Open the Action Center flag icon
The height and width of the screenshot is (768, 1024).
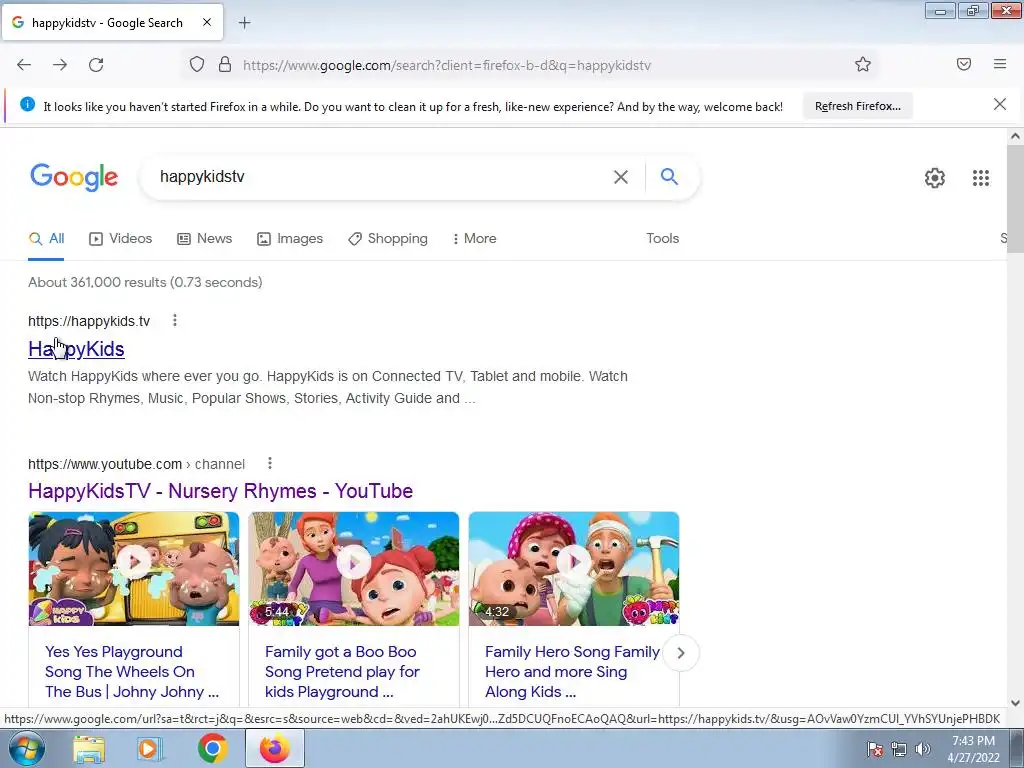[x=875, y=749]
